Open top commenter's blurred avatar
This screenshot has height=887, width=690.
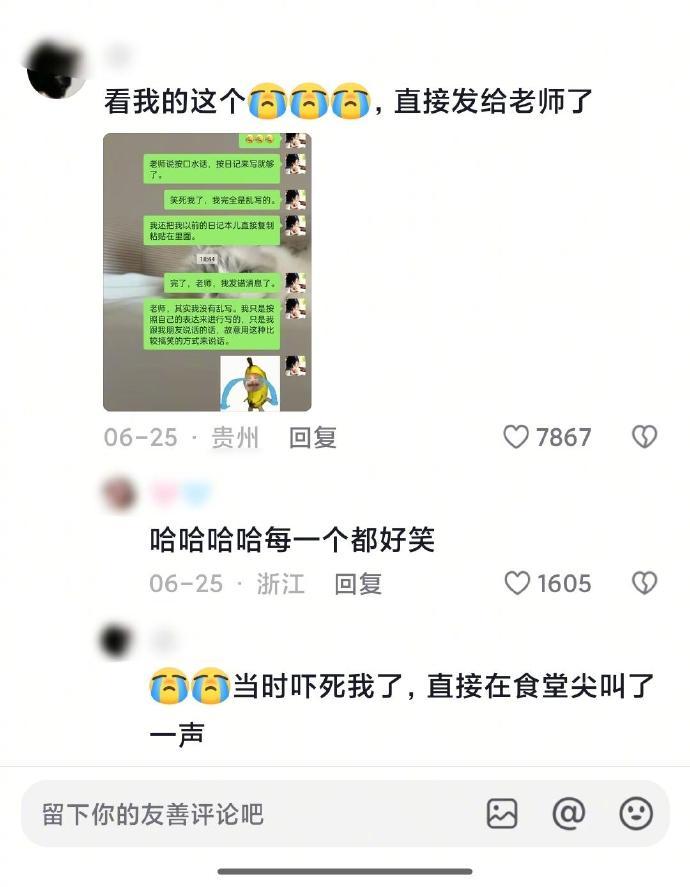55,69
